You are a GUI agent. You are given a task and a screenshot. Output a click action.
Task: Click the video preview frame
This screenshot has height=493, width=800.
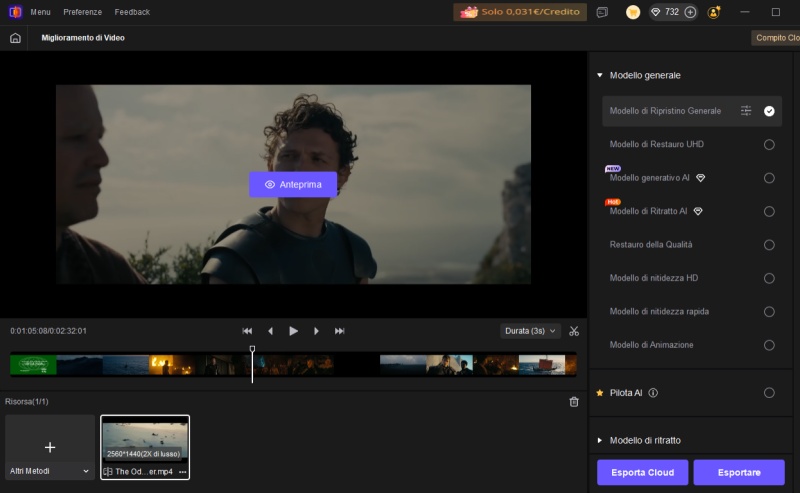293,184
